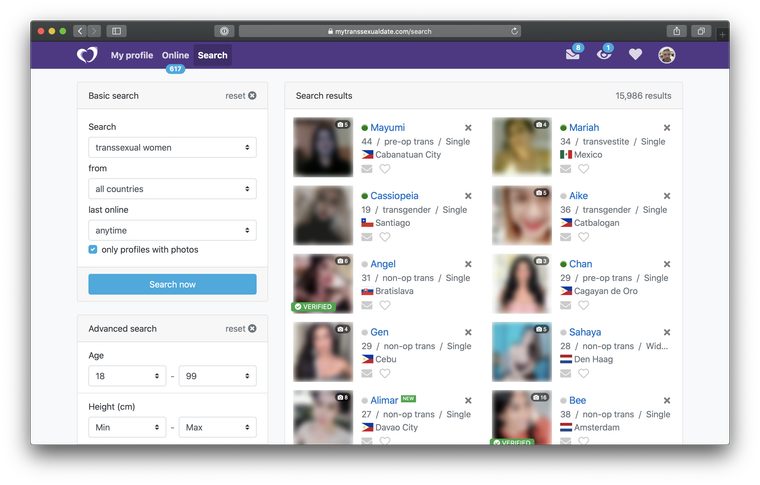The height and width of the screenshot is (485, 760).
Task: Hide Gen's result using the X
Action: point(468,332)
